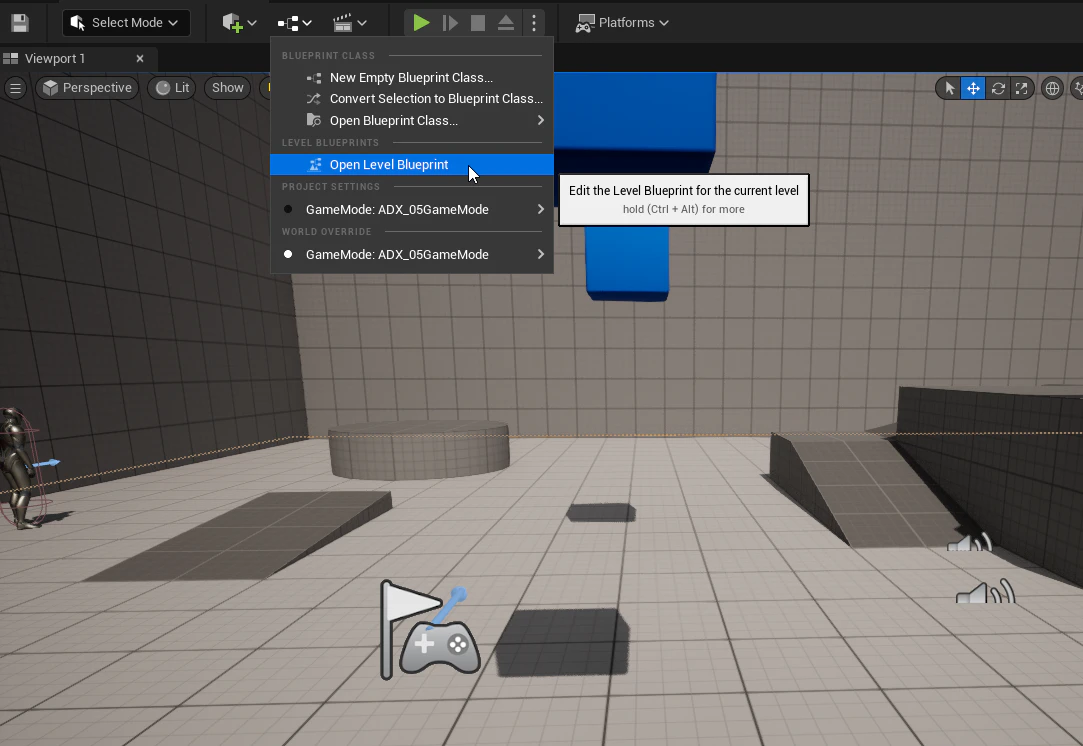Save the current level with the floppy icon
This screenshot has height=746, width=1083.
20,23
